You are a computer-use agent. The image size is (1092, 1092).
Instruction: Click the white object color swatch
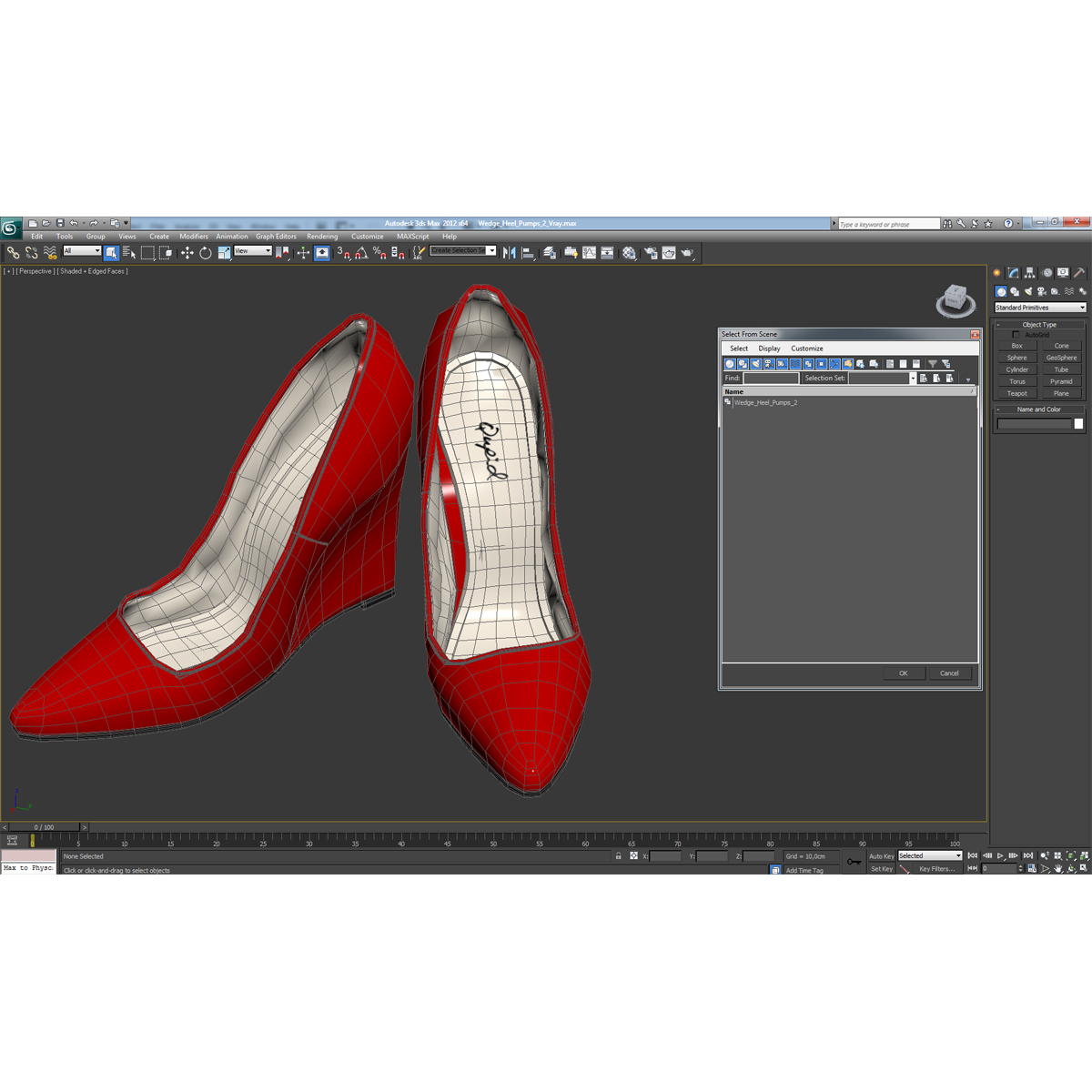pyautogui.click(x=1078, y=424)
